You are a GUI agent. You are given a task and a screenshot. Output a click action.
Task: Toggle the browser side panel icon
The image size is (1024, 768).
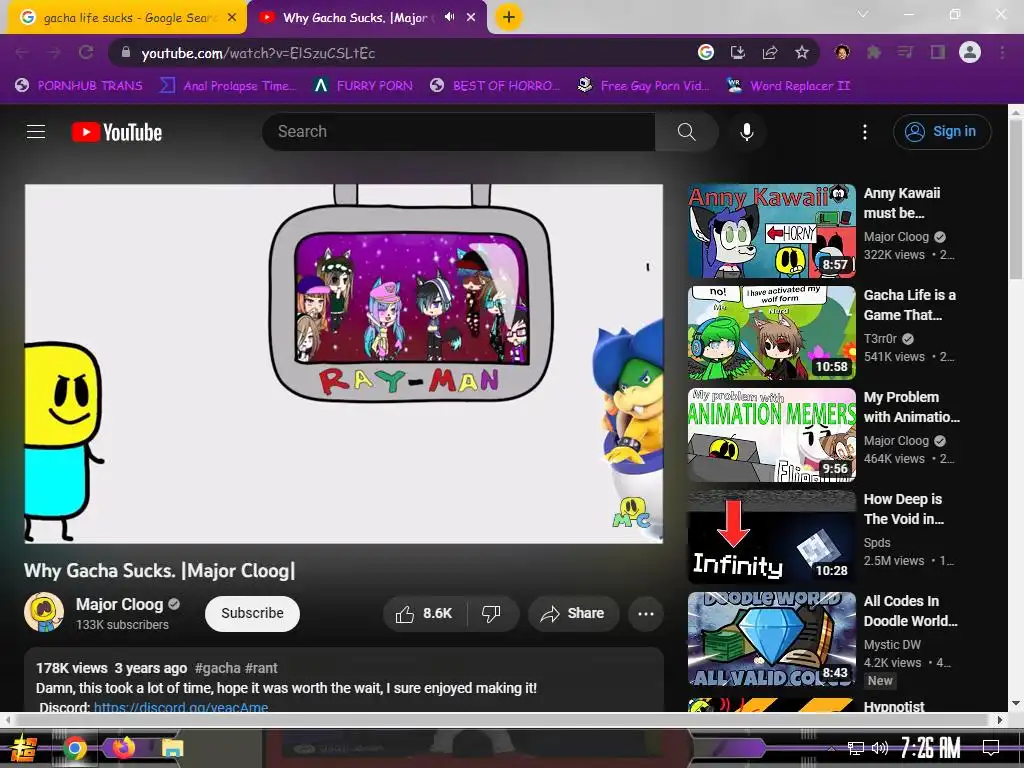[x=938, y=52]
